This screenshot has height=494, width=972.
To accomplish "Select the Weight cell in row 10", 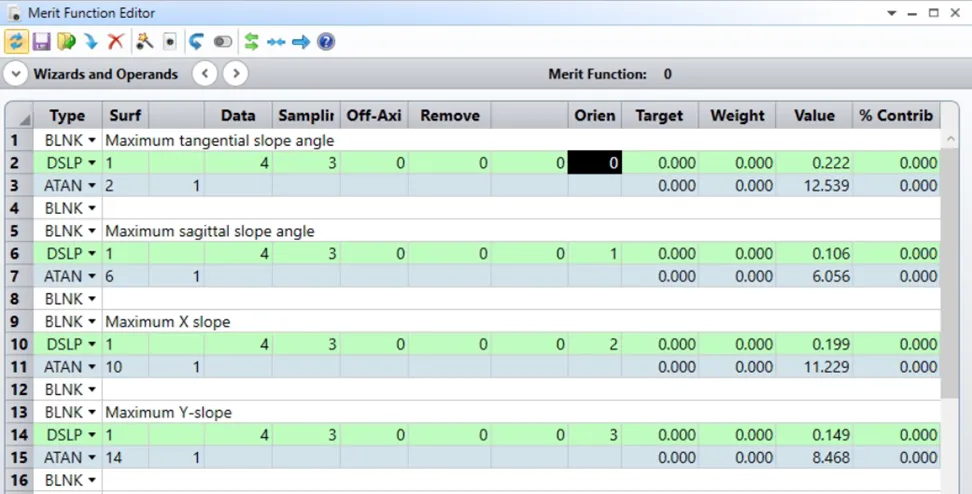I will 737,344.
